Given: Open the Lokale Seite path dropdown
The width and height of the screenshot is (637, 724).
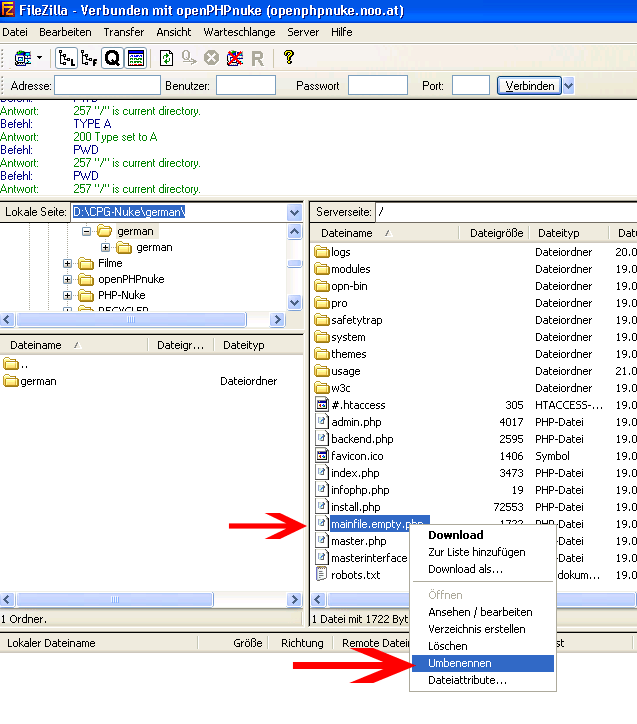Looking at the screenshot, I should pyautogui.click(x=294, y=212).
